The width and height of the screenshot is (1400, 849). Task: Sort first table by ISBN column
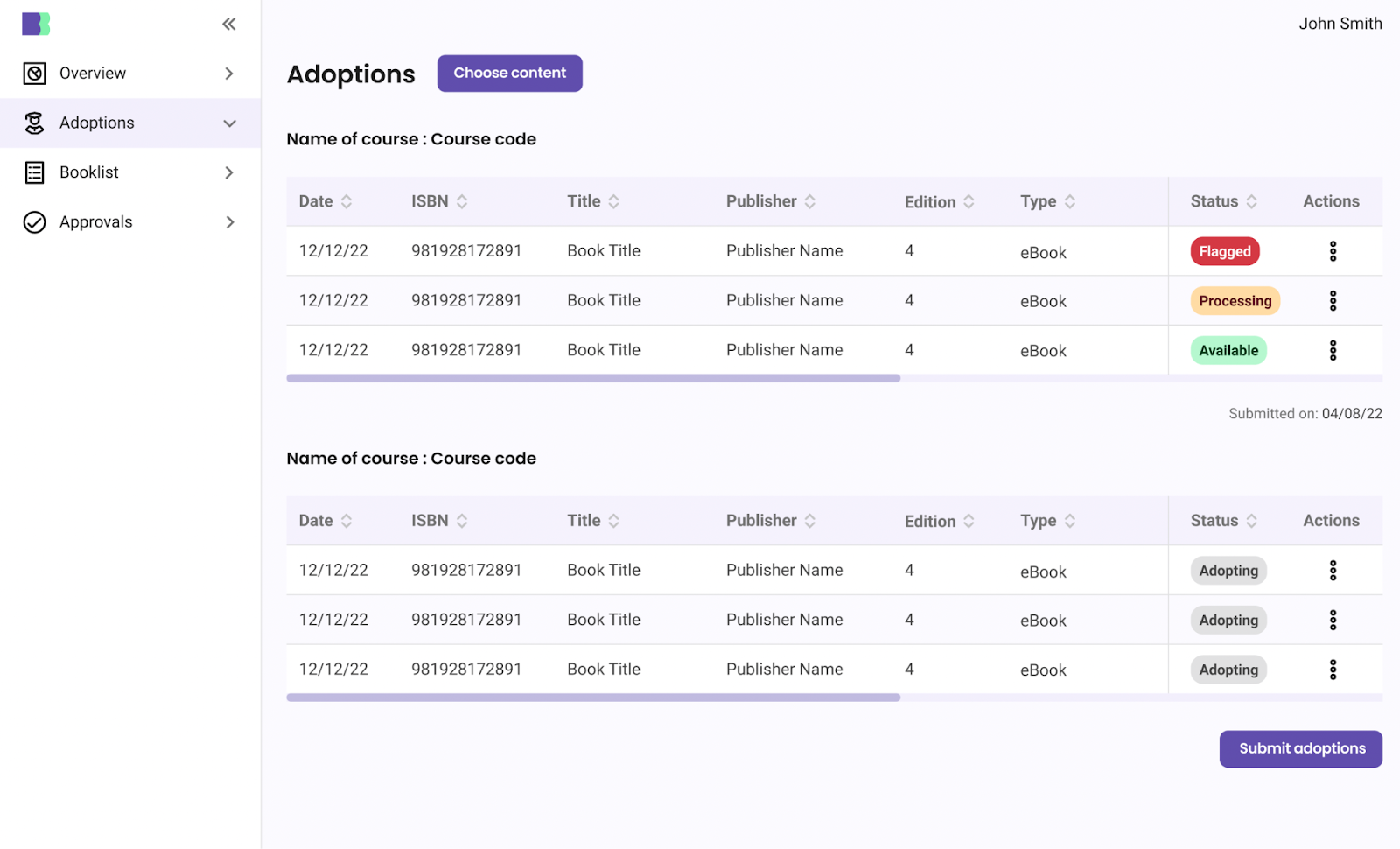coord(462,201)
